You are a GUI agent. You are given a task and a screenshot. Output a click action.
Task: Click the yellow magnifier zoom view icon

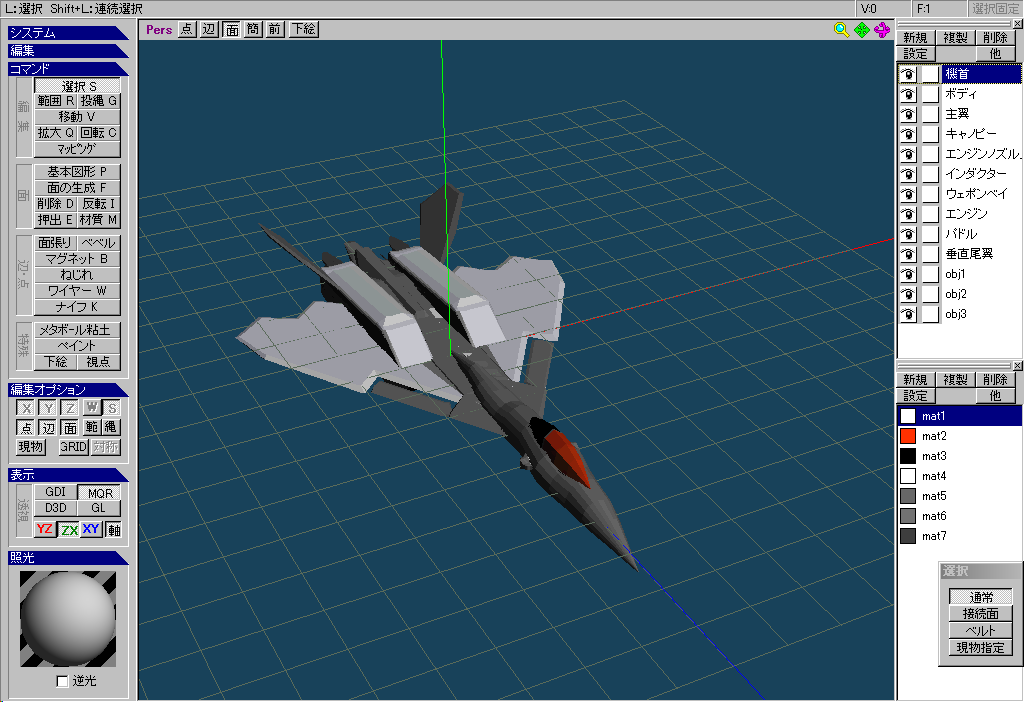[841, 30]
